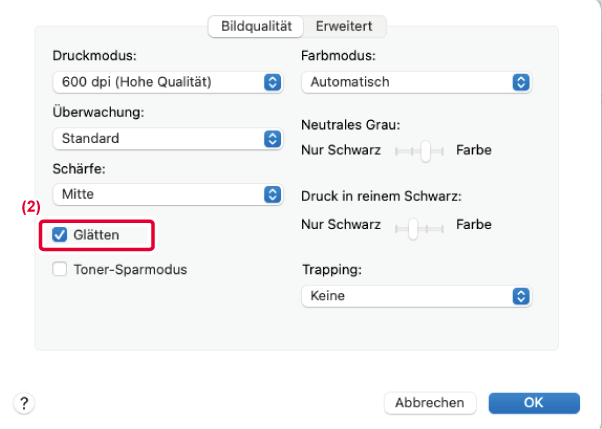This screenshot has width=602, height=429.
Task: Click the Neutrales Grau slider handle
Action: (426, 151)
